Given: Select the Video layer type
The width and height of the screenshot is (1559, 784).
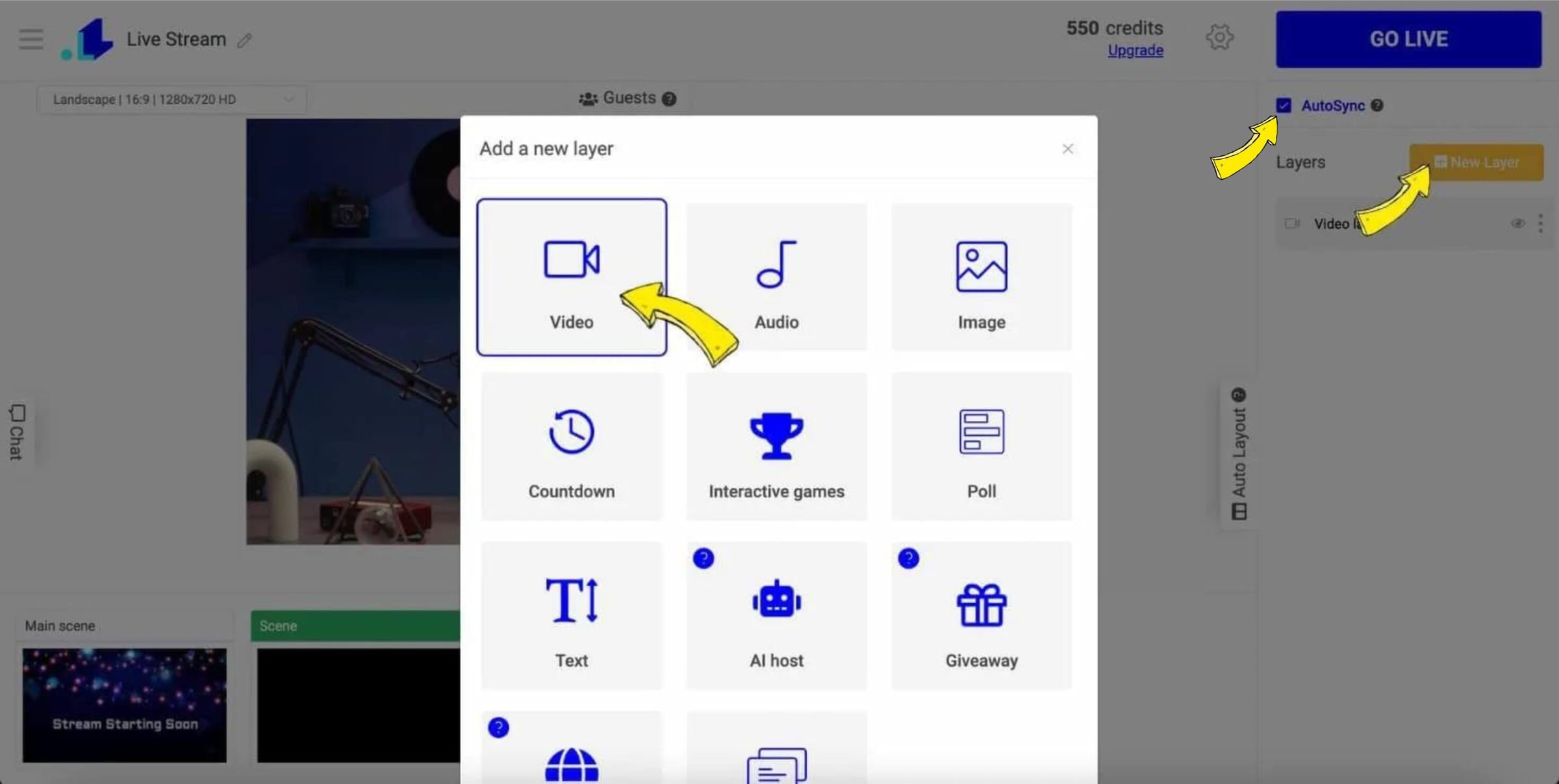Looking at the screenshot, I should click(x=572, y=277).
